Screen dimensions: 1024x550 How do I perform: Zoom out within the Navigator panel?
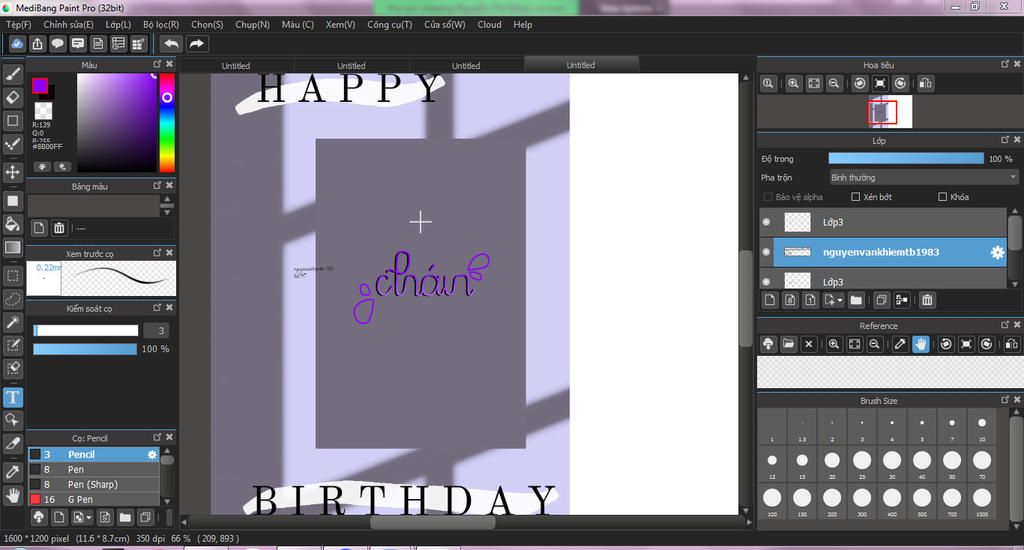(834, 84)
